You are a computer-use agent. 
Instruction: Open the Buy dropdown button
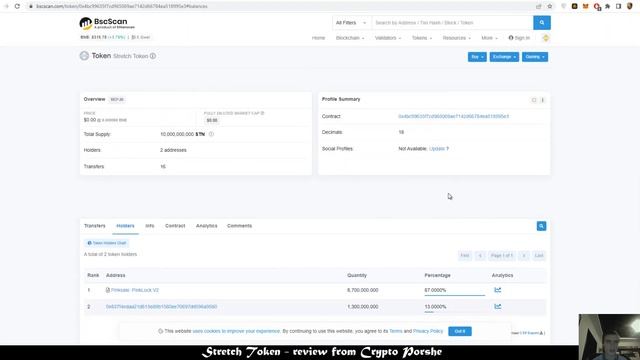pos(477,57)
